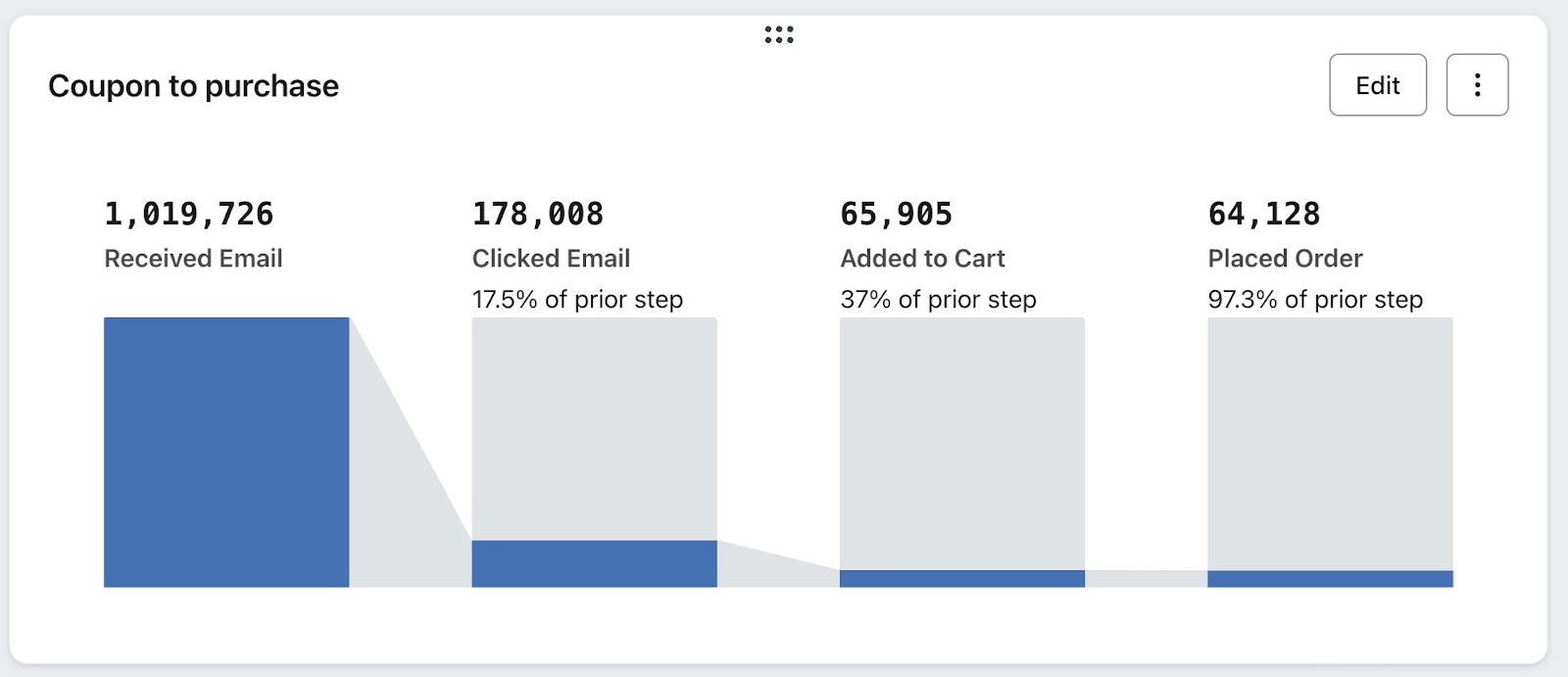Click the 64,128 count value
This screenshot has height=677, width=1568.
pyautogui.click(x=1264, y=214)
